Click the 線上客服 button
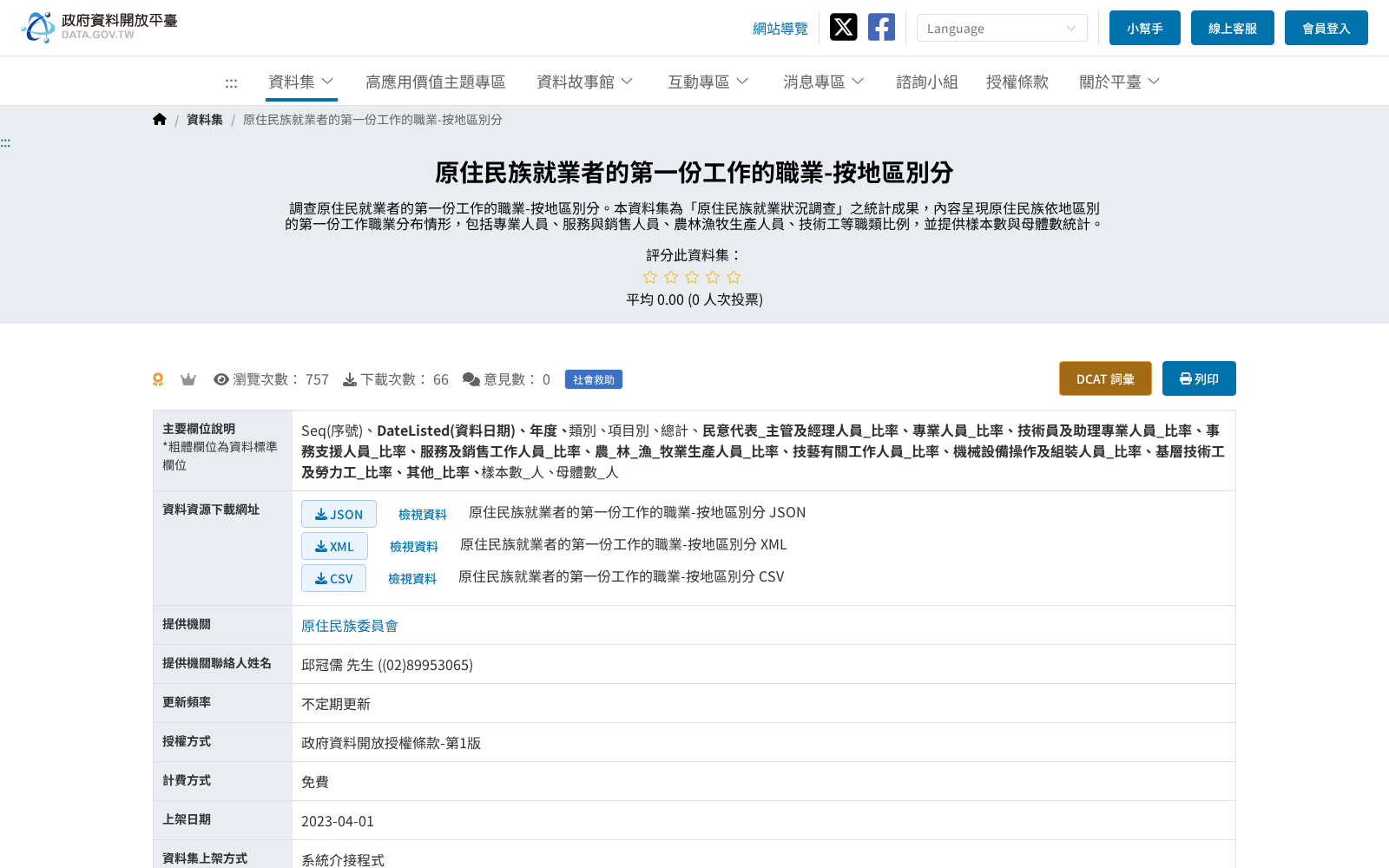The height and width of the screenshot is (868, 1389). tap(1233, 28)
